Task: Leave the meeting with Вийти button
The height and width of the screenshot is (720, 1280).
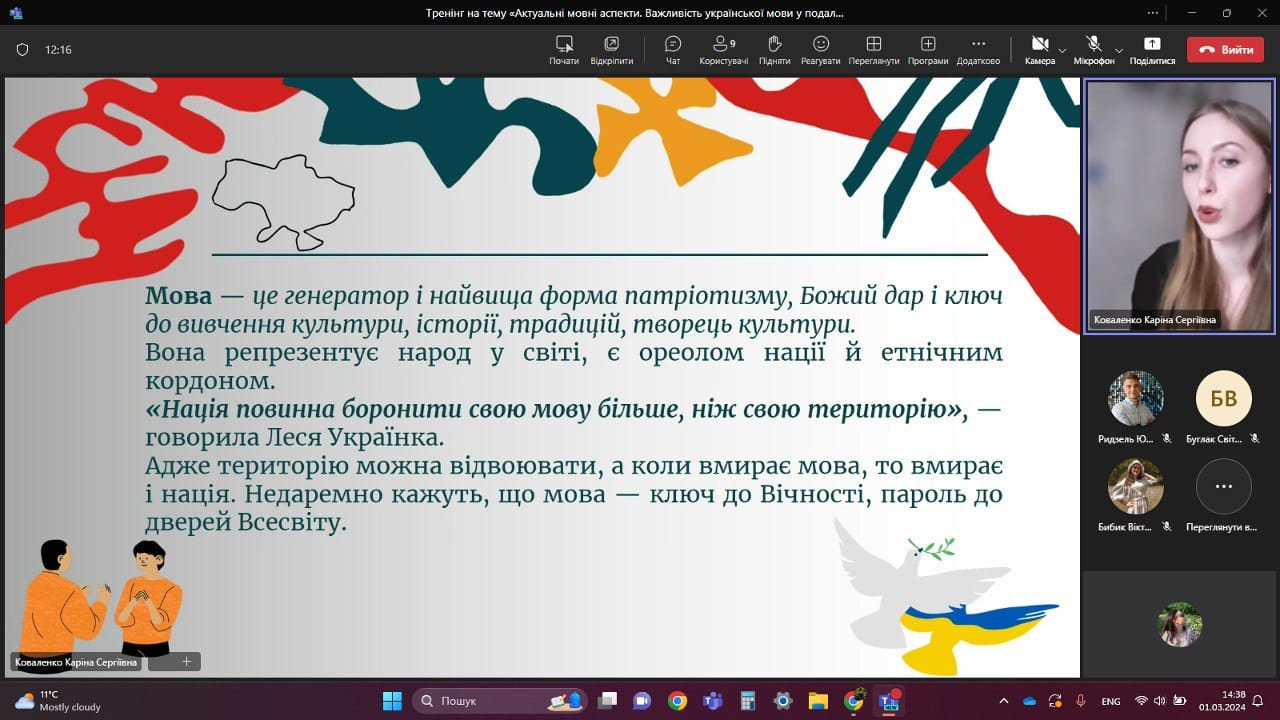Action: point(1225,49)
